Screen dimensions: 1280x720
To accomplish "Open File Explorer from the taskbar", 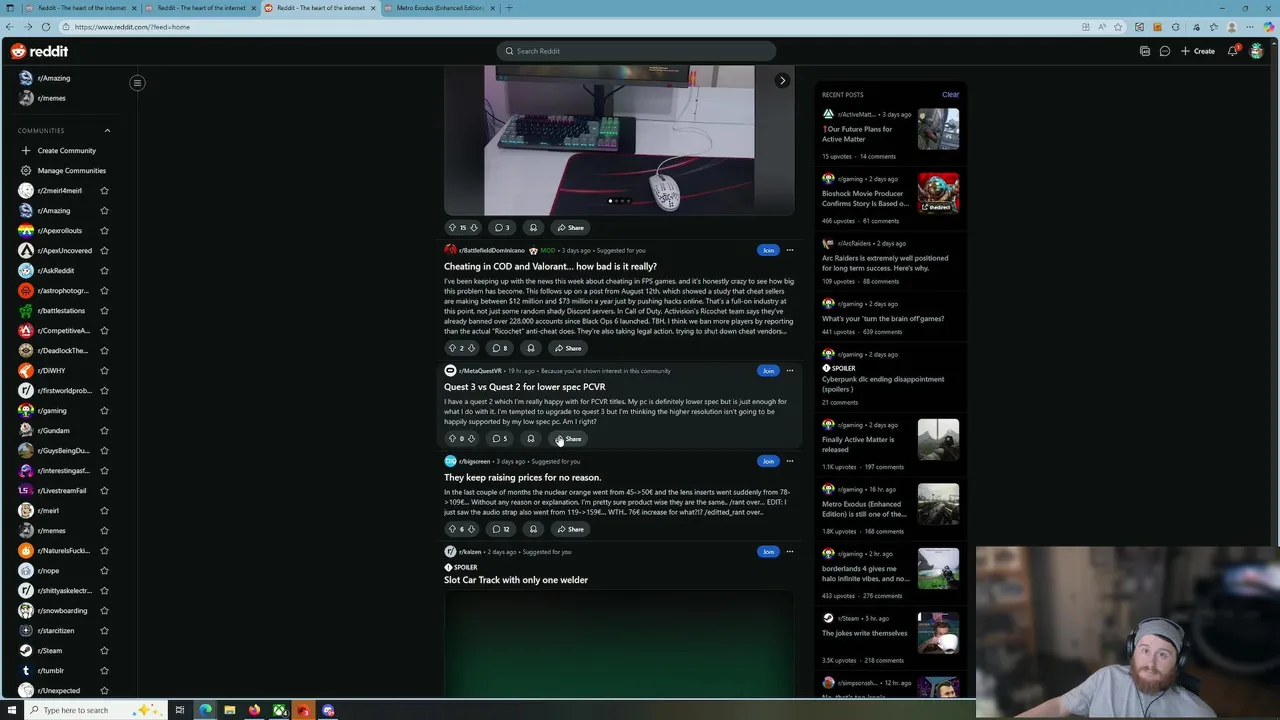I will pos(229,710).
